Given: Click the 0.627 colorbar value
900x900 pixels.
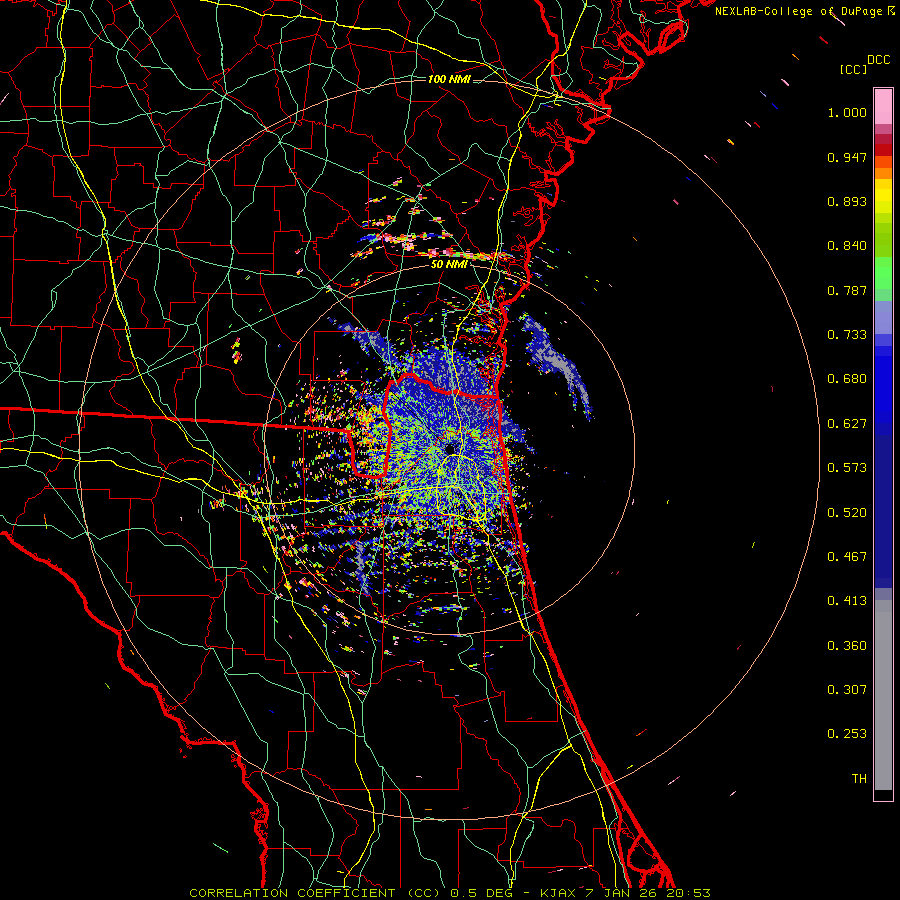Looking at the screenshot, I should pos(847,424).
